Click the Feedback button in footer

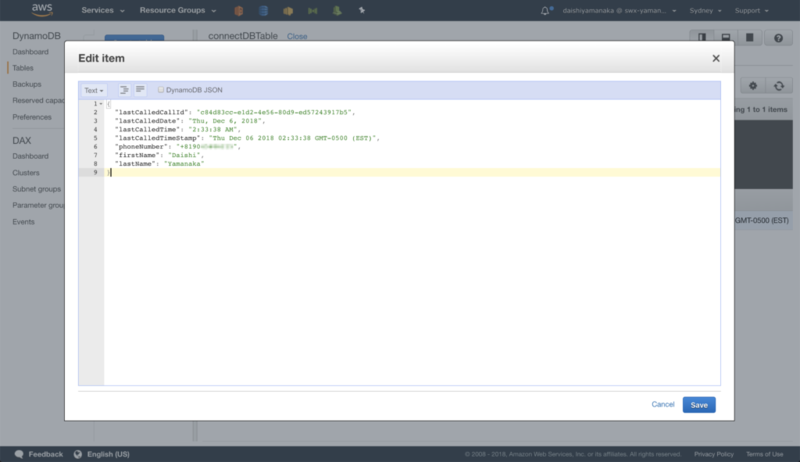coord(39,454)
